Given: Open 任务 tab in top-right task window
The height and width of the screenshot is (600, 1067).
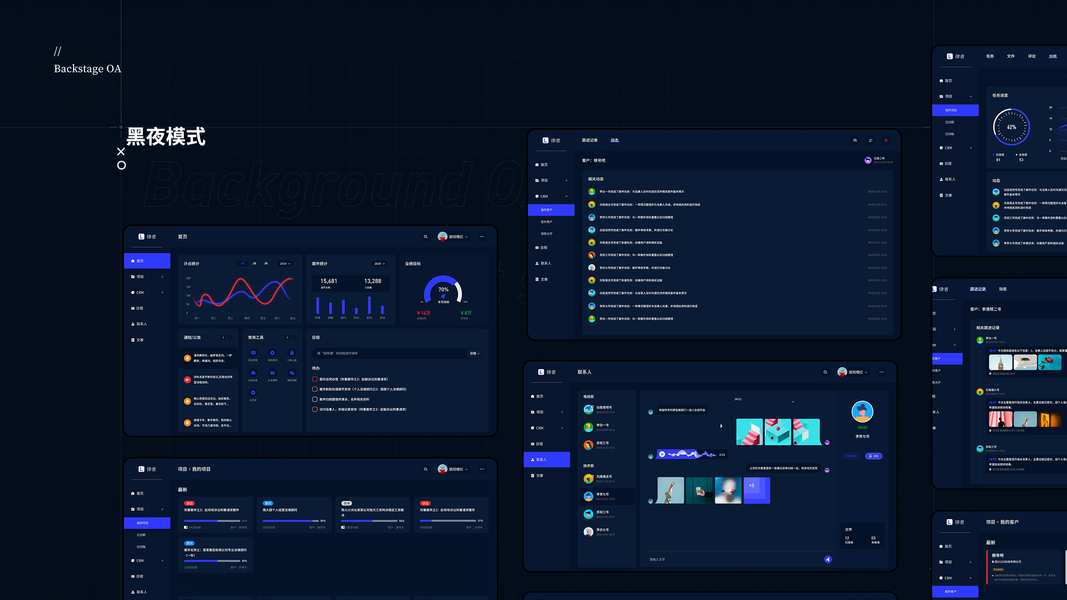Looking at the screenshot, I should point(990,56).
